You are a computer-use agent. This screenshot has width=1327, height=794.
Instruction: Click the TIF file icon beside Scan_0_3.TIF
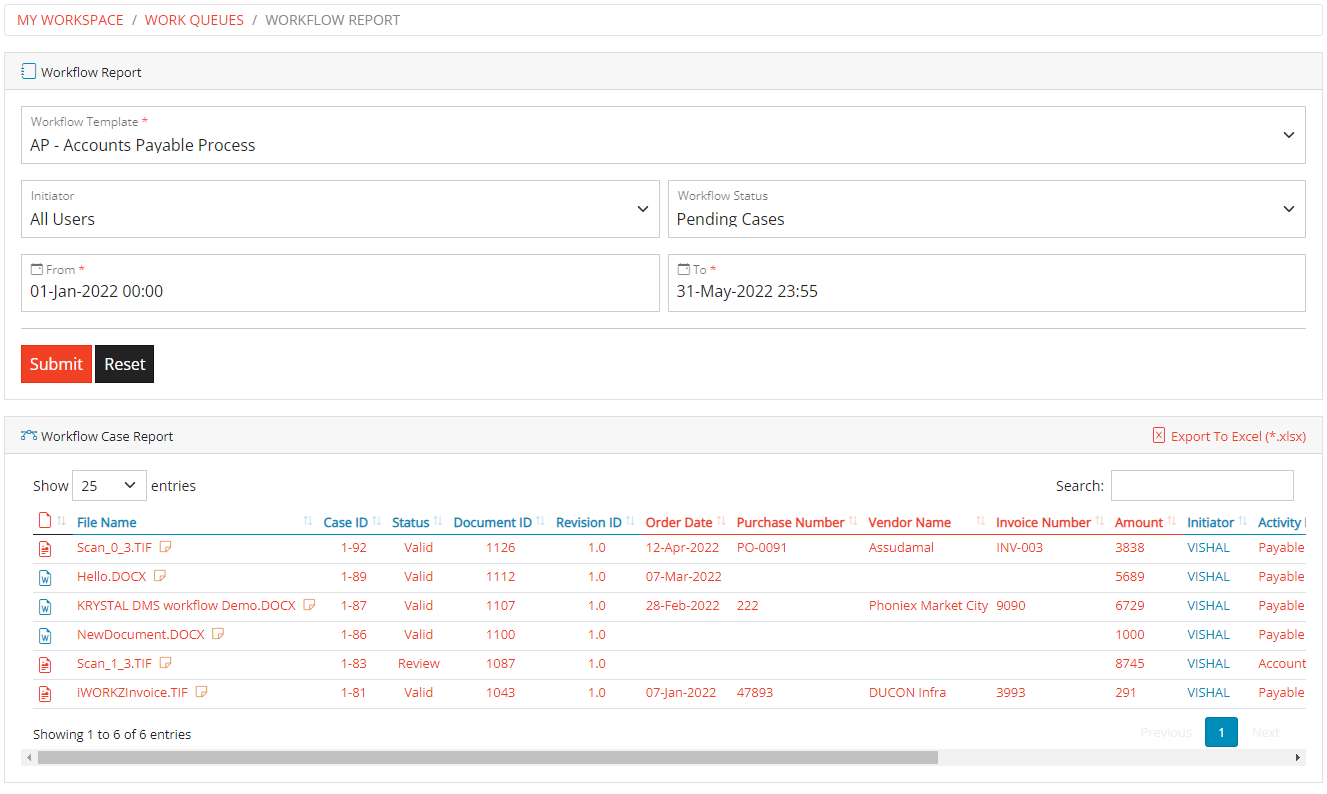(x=44, y=547)
